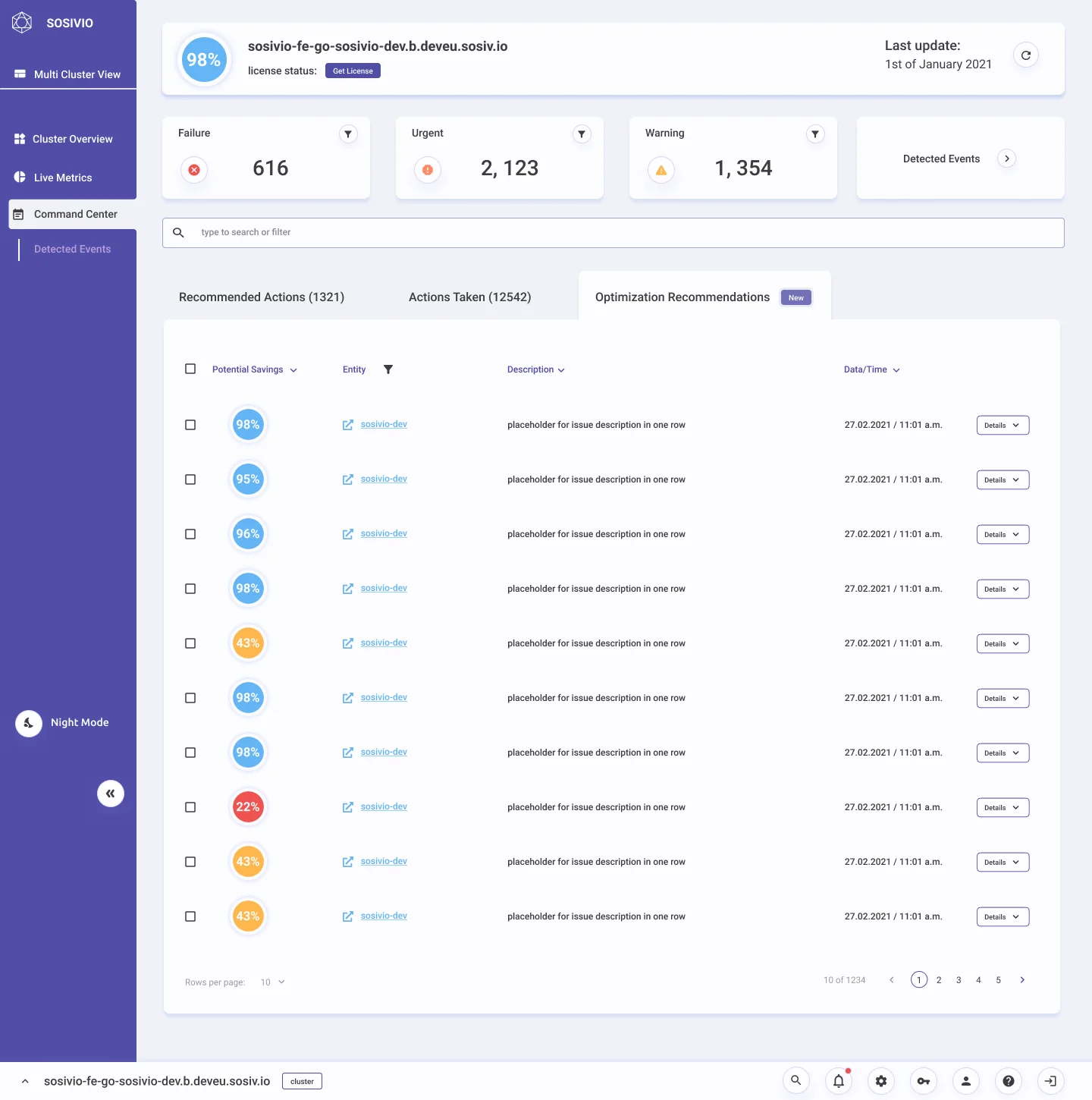Expand Details for the 96% row
Viewport: 1092px width, 1100px height.
pos(1003,534)
